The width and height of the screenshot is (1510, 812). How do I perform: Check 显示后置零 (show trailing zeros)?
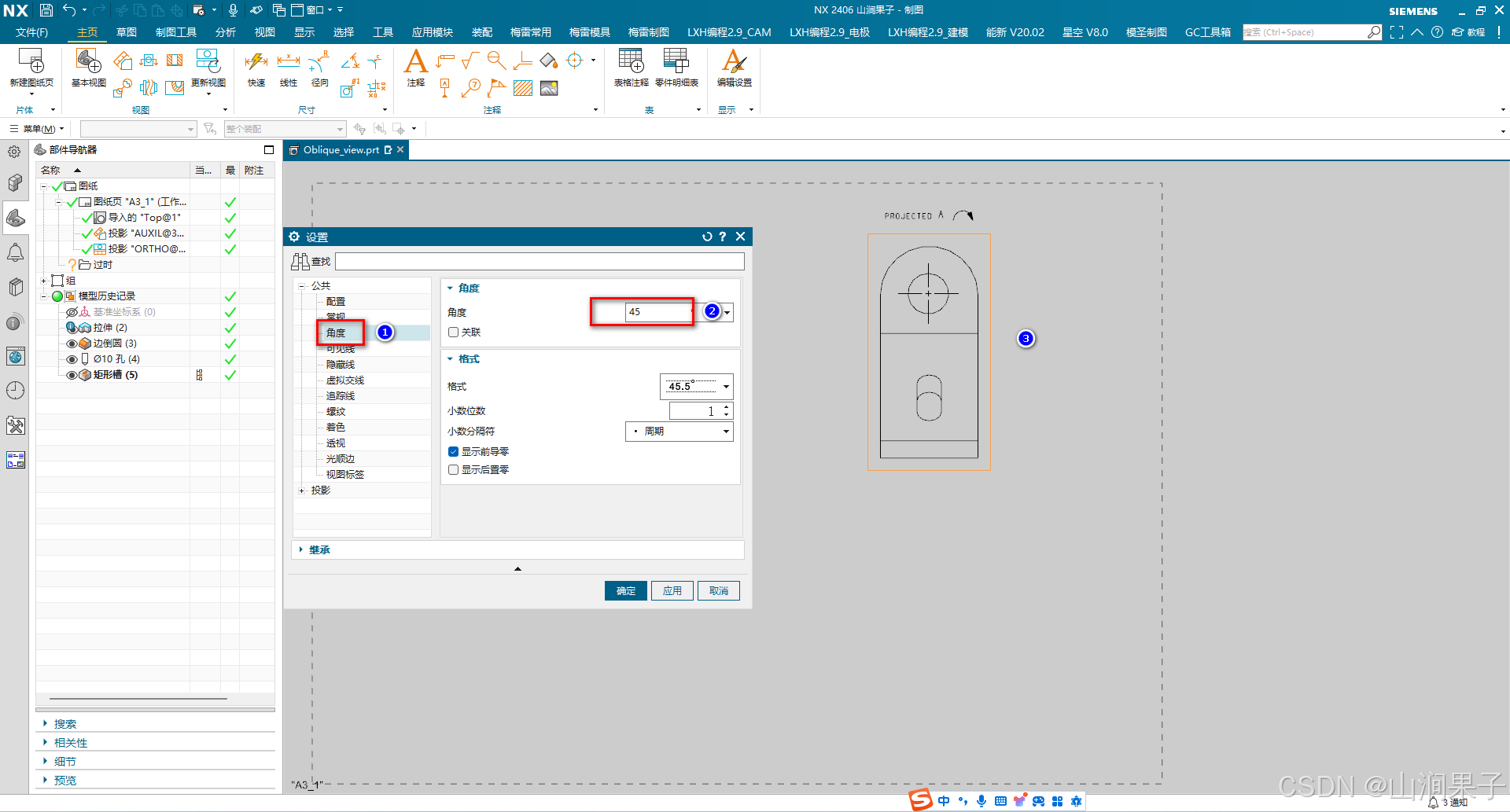coord(453,470)
